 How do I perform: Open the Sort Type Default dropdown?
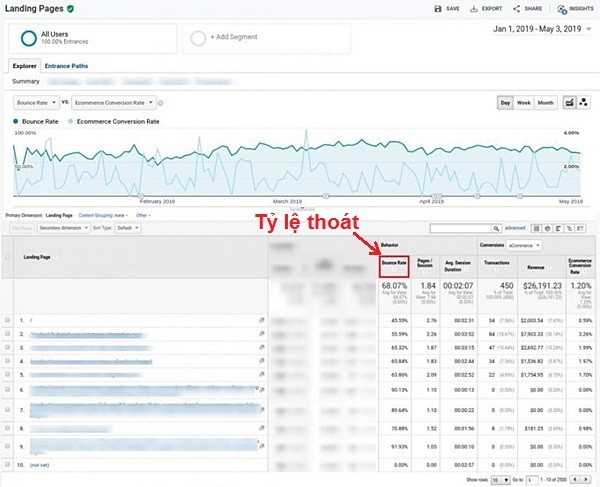pos(127,228)
